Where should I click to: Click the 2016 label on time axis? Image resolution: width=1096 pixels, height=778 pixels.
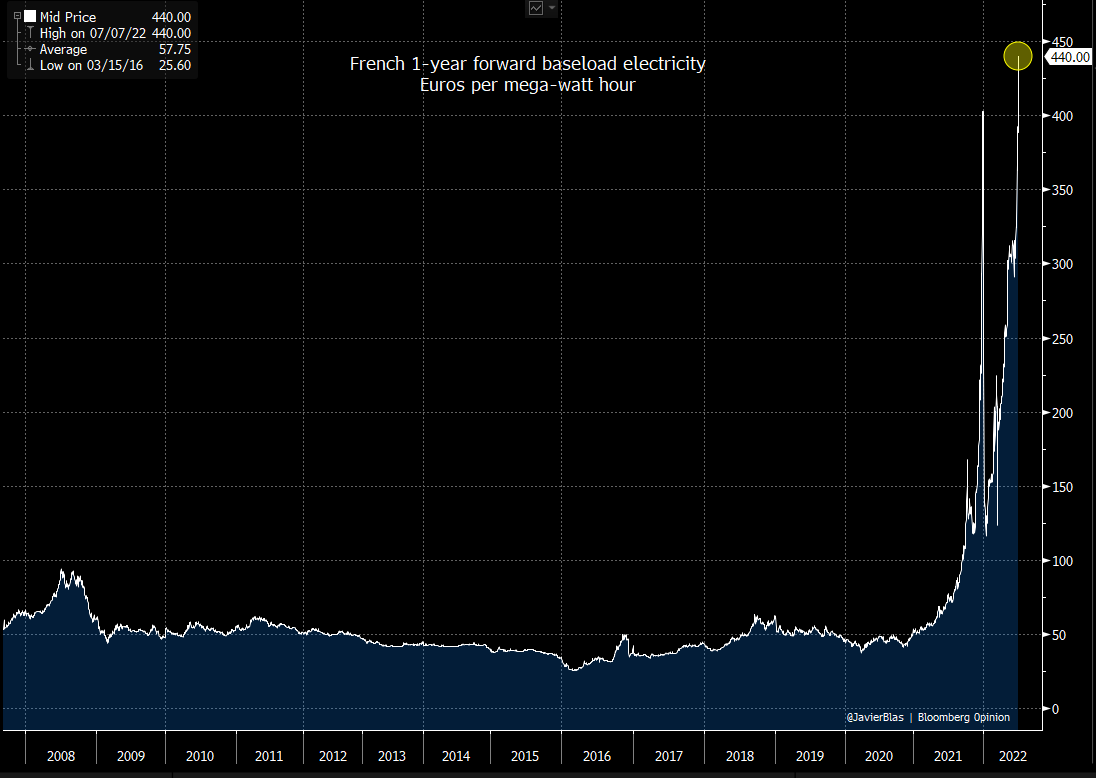point(596,756)
